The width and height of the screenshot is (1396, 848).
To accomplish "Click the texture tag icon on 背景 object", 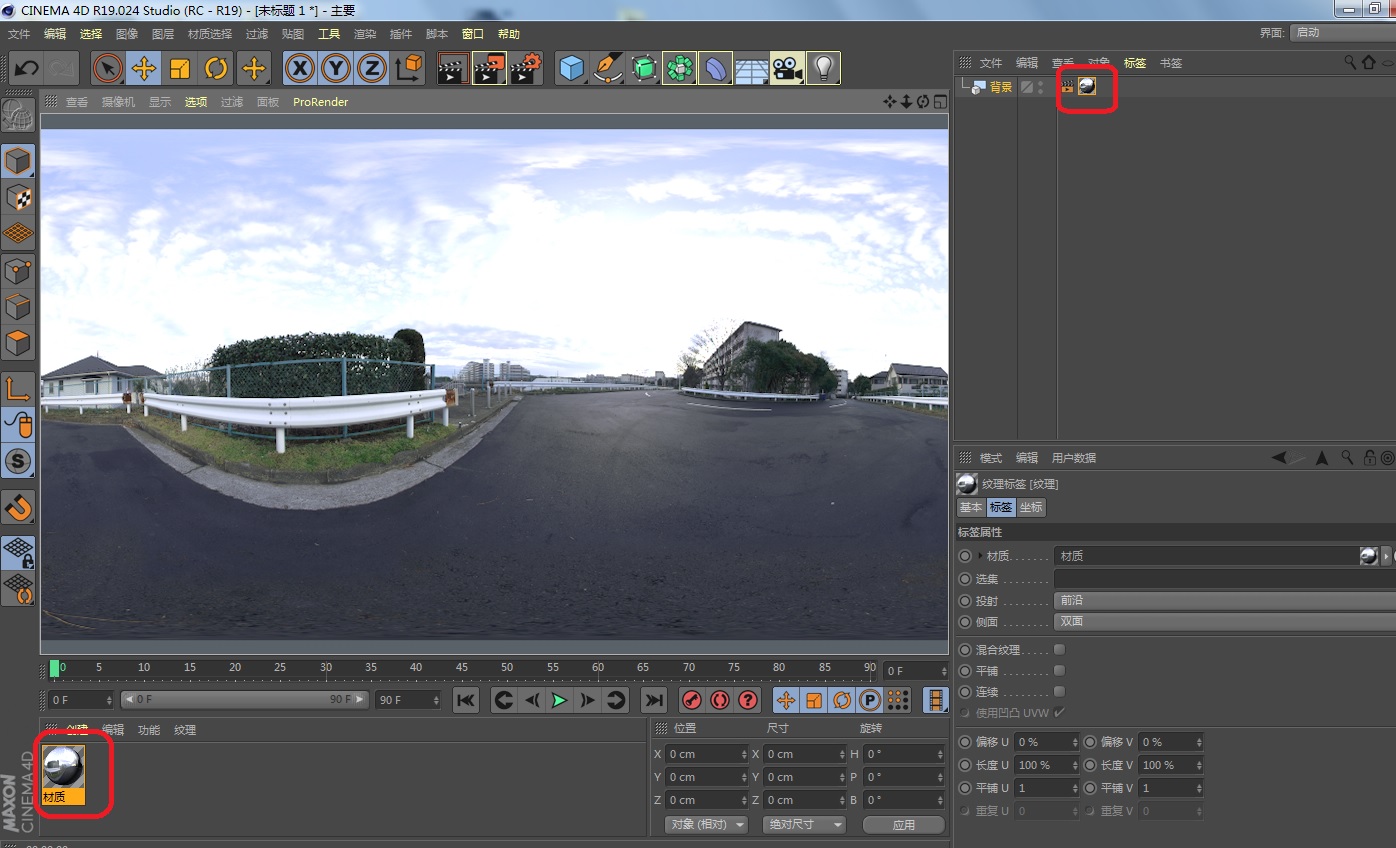I will click(x=1086, y=86).
